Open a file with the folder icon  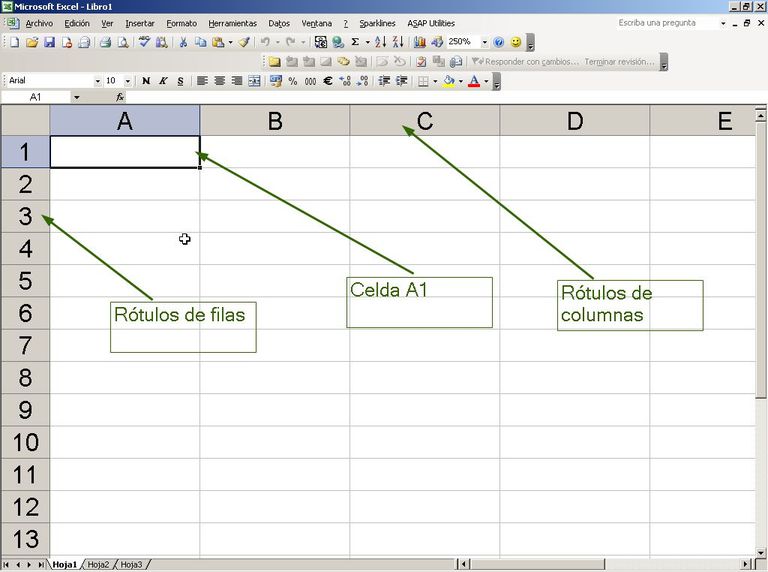point(32,42)
